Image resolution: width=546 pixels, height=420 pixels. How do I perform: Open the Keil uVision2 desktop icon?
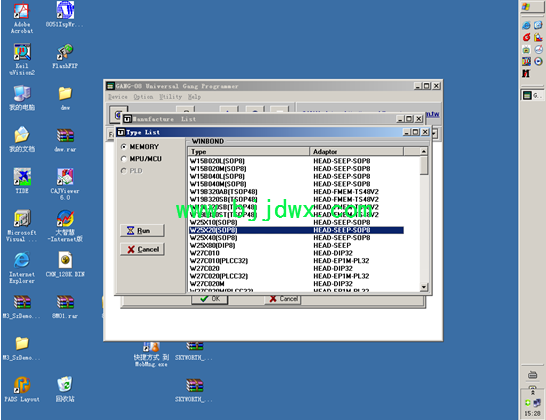[22, 59]
